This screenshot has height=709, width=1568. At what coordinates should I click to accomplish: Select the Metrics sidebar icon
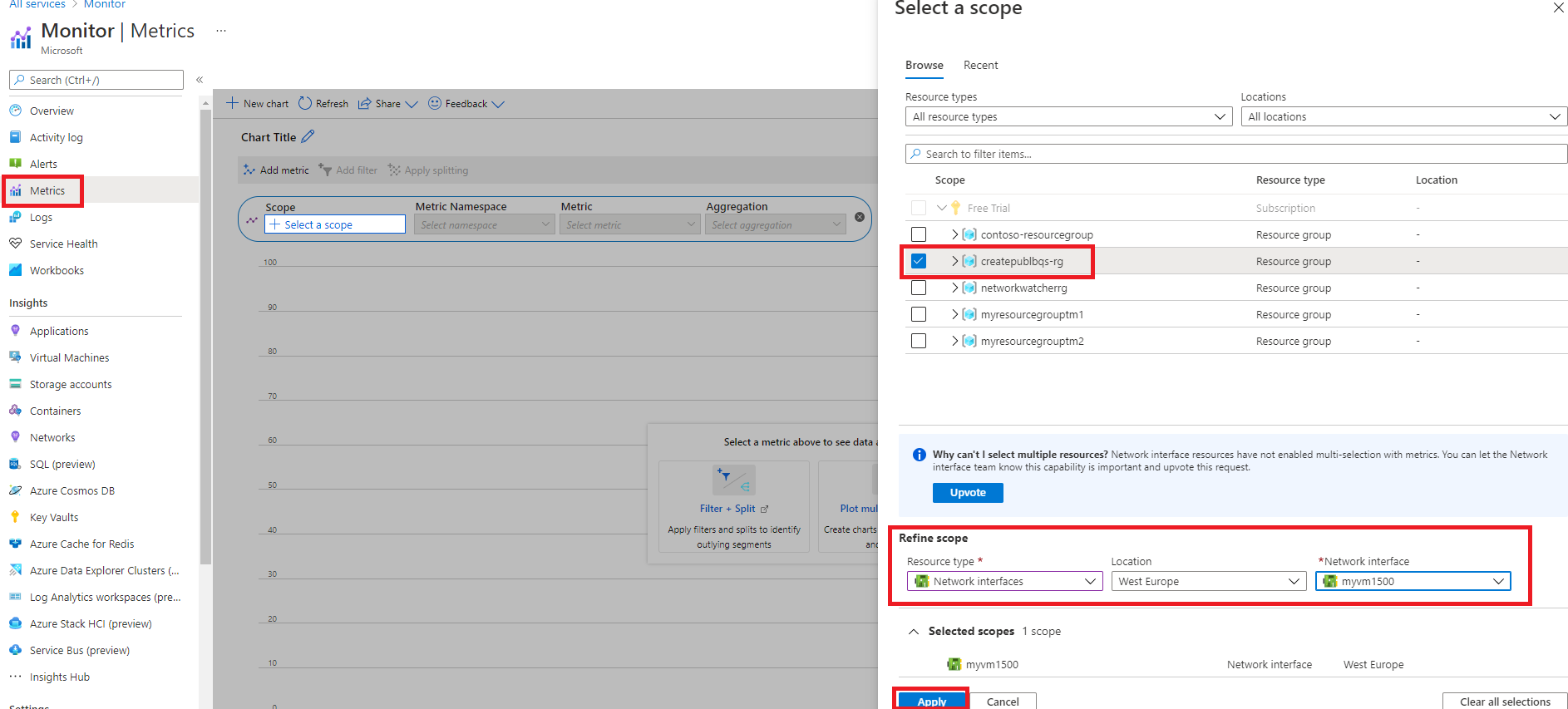[15, 190]
